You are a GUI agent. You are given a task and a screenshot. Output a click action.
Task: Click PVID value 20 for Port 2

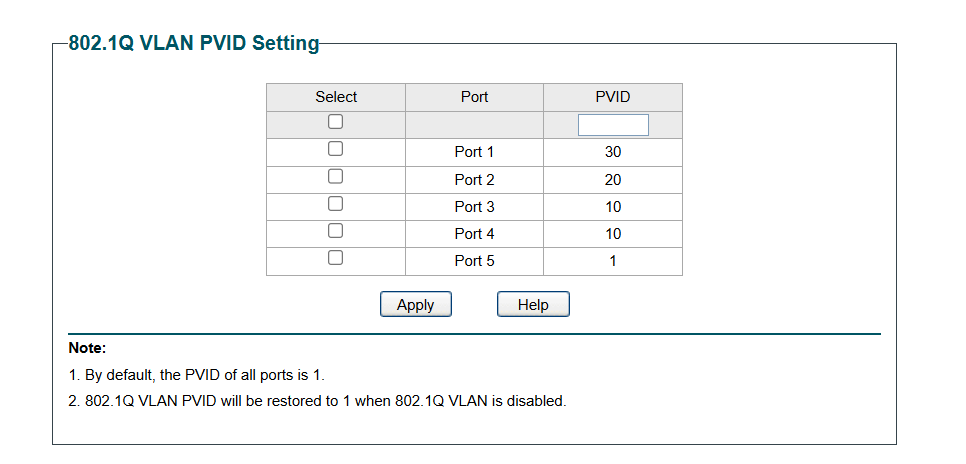tap(613, 180)
